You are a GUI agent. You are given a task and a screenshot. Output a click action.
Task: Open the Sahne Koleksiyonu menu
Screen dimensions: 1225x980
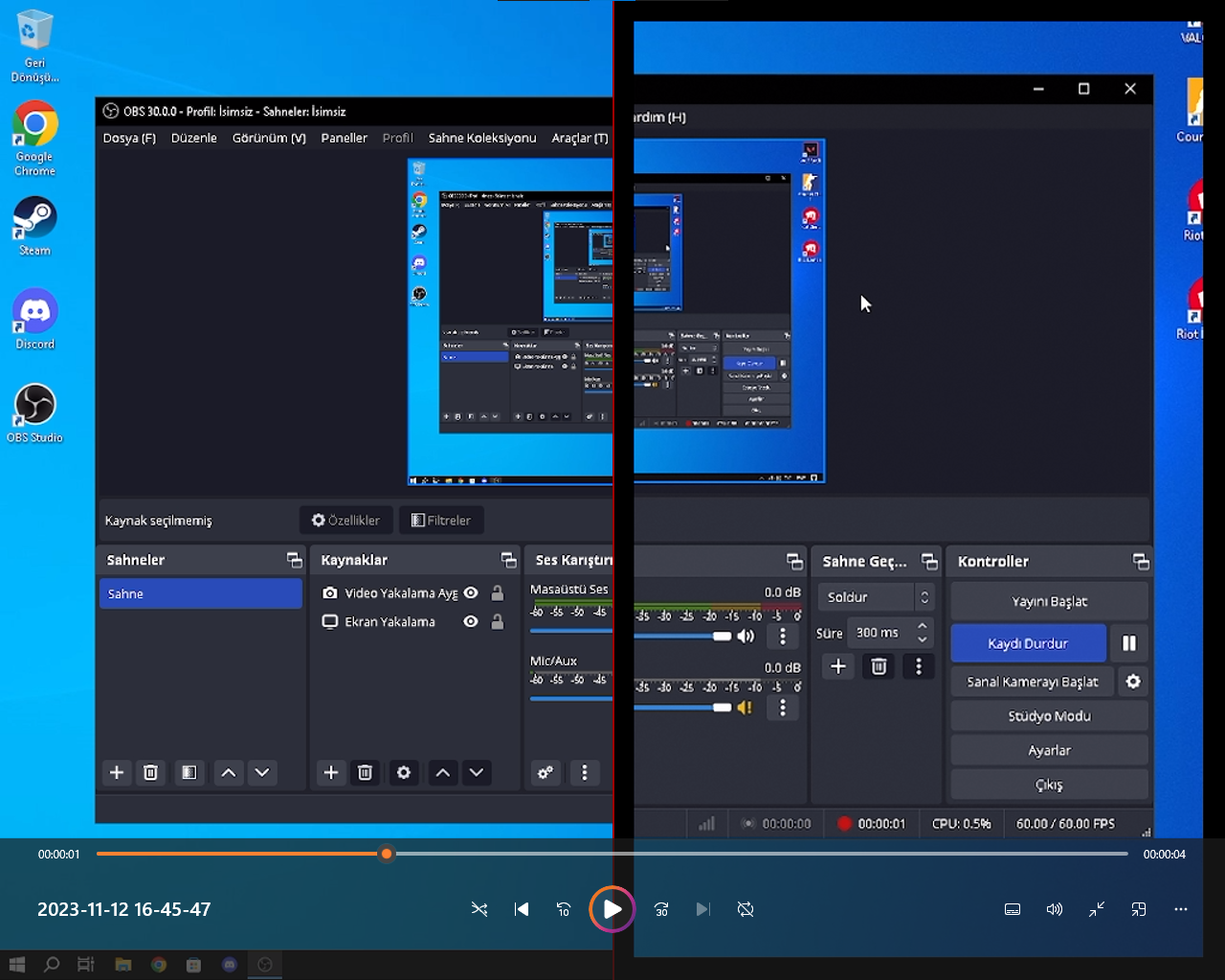pos(482,138)
